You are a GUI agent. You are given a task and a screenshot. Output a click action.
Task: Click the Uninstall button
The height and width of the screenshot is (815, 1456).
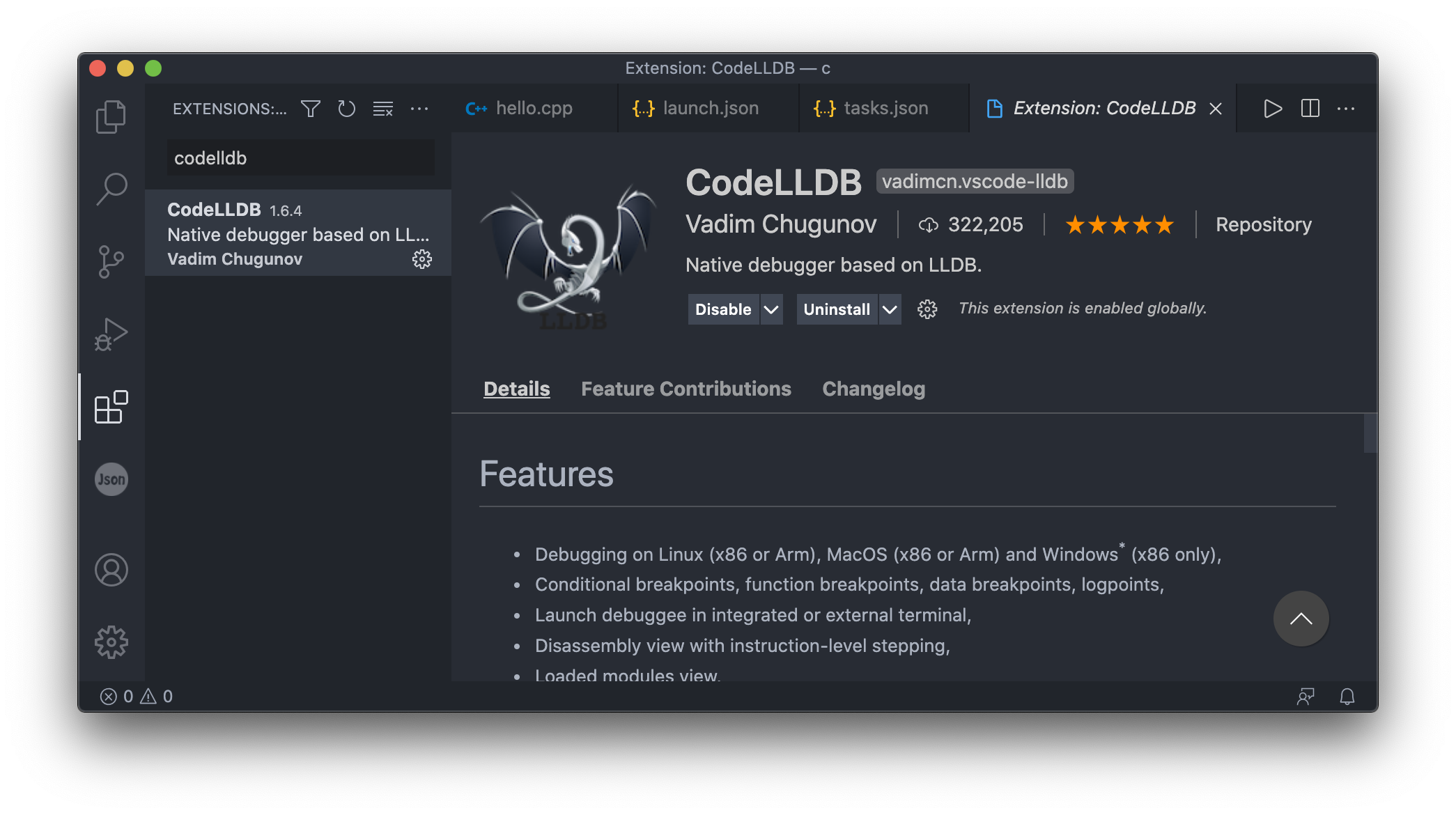[837, 309]
